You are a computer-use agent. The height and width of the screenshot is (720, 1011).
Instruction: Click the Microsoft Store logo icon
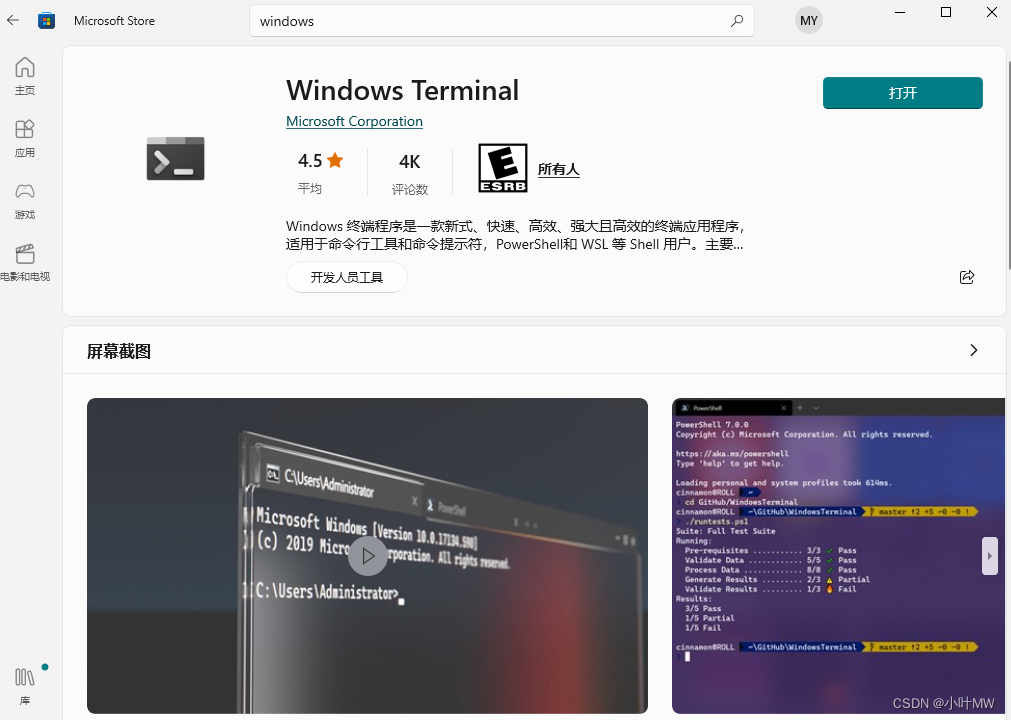(46, 21)
